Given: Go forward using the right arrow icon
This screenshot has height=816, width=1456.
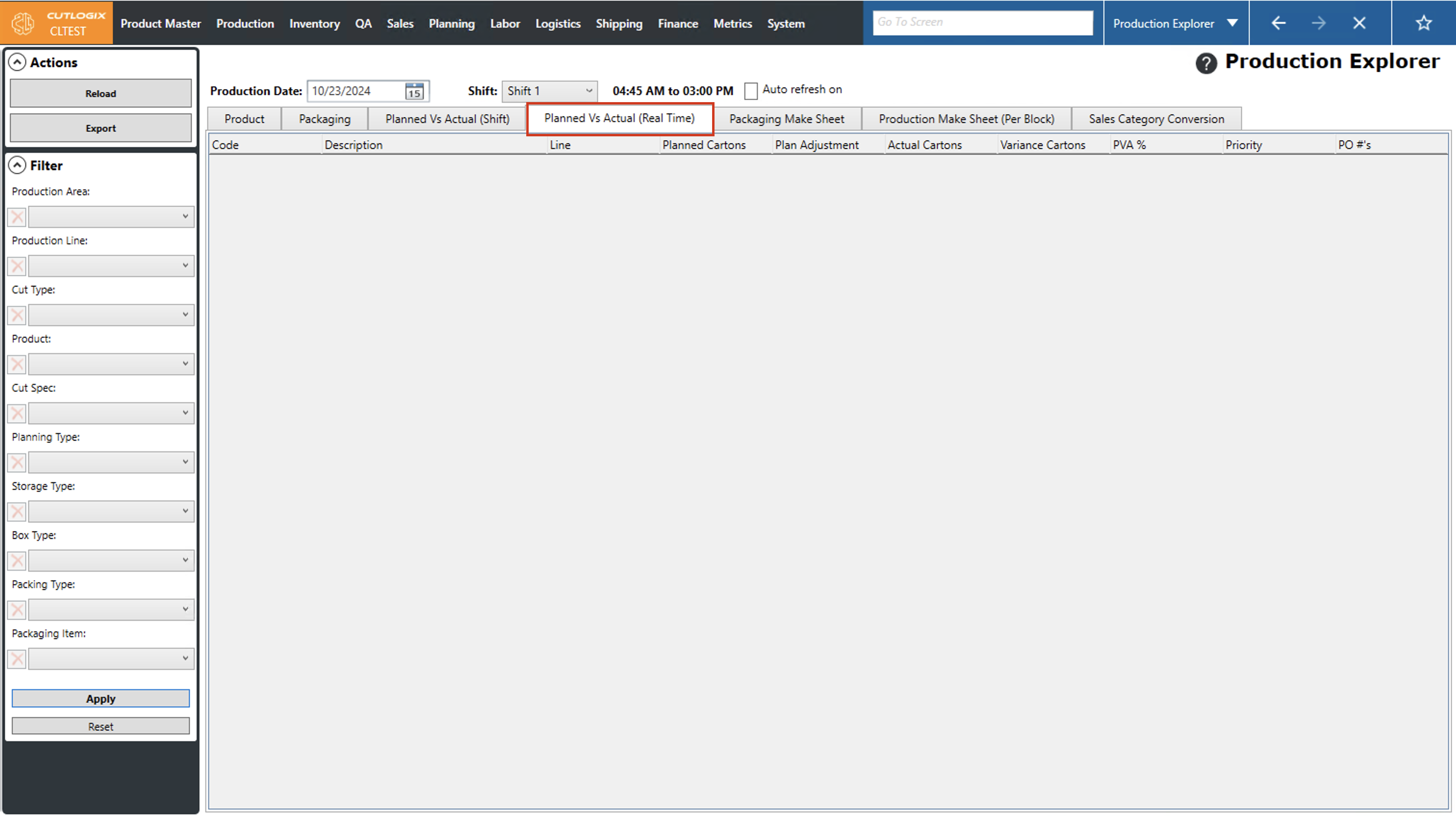Looking at the screenshot, I should point(1319,23).
